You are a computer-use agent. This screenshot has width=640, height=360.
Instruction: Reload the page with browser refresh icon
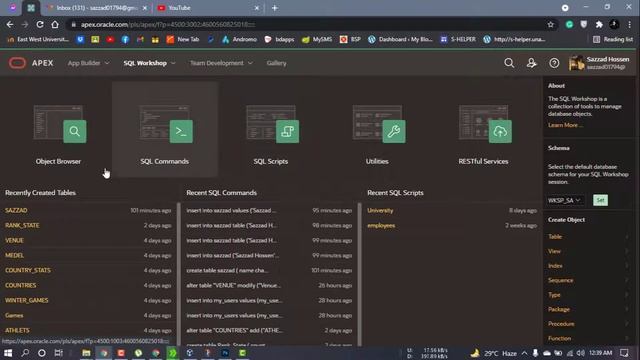pos(40,24)
